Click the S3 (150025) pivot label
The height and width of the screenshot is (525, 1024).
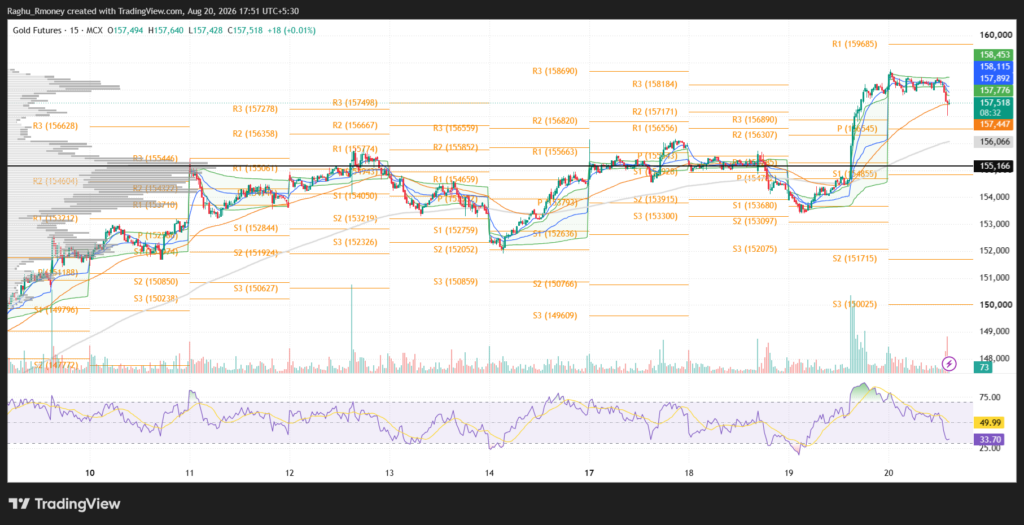(x=855, y=304)
